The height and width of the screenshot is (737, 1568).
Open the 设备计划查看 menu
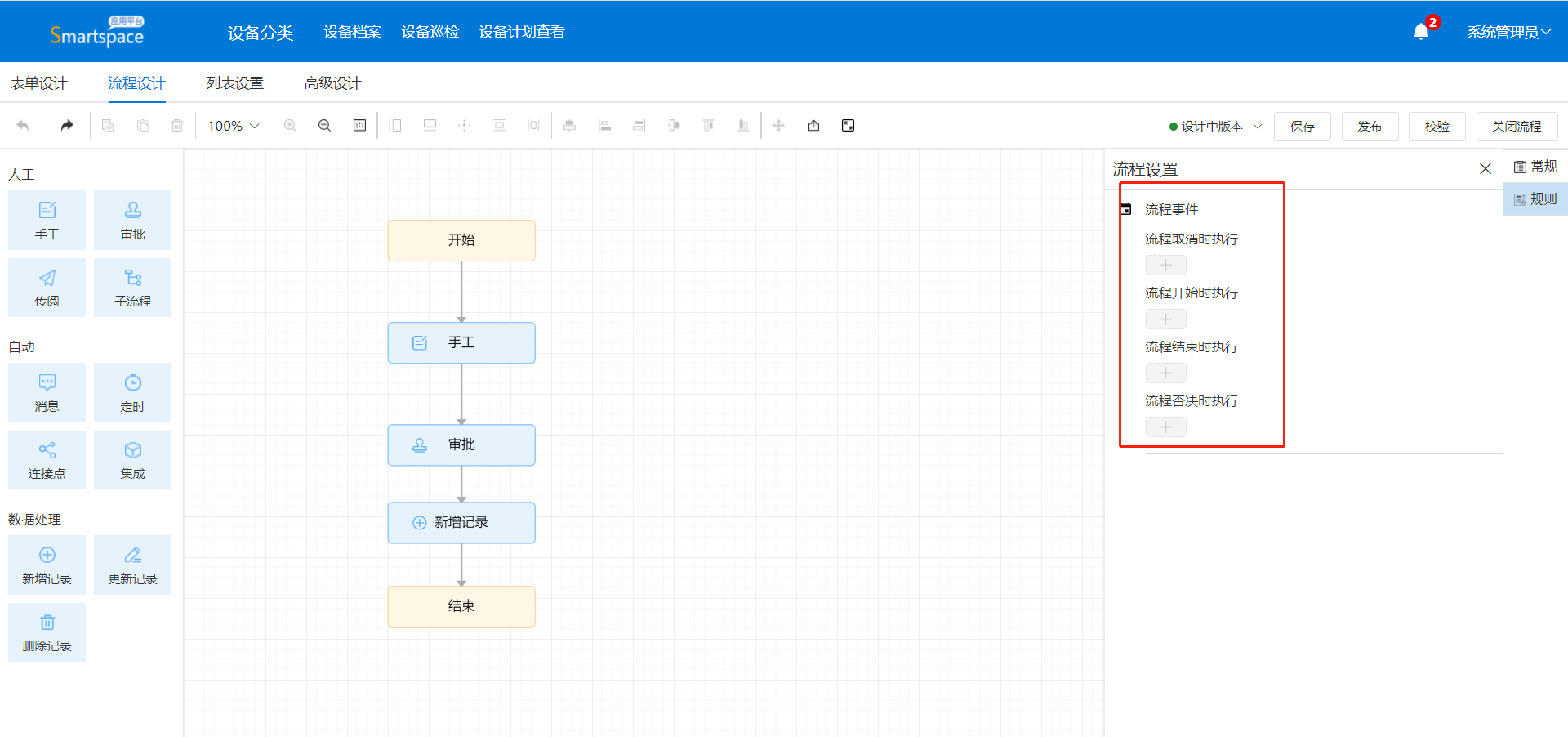(x=522, y=32)
